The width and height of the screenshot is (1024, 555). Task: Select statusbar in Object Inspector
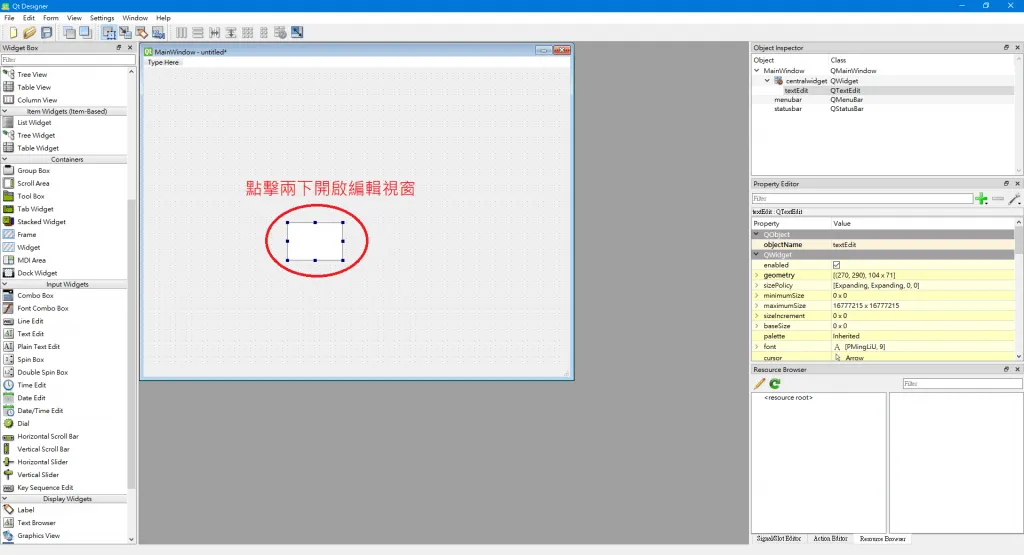coord(788,109)
